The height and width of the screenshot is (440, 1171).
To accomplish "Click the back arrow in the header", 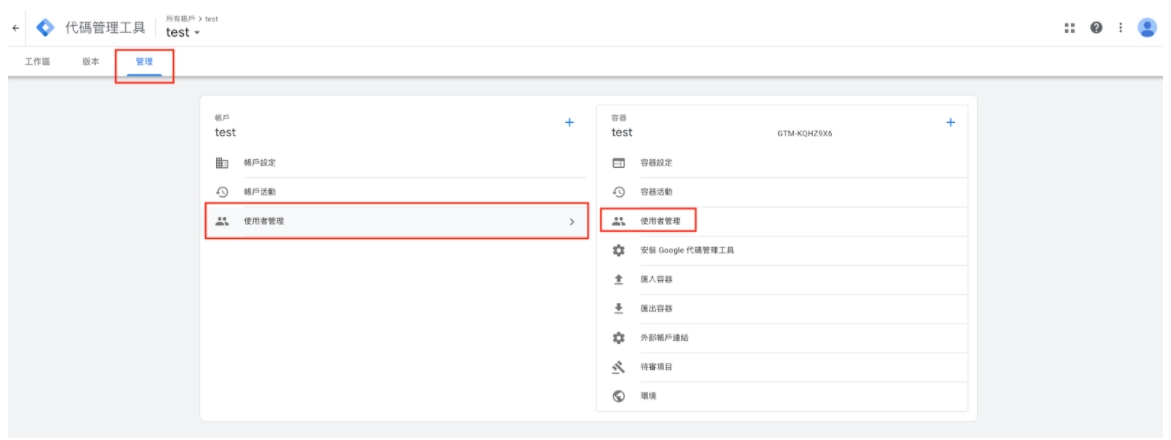I will pos(15,27).
